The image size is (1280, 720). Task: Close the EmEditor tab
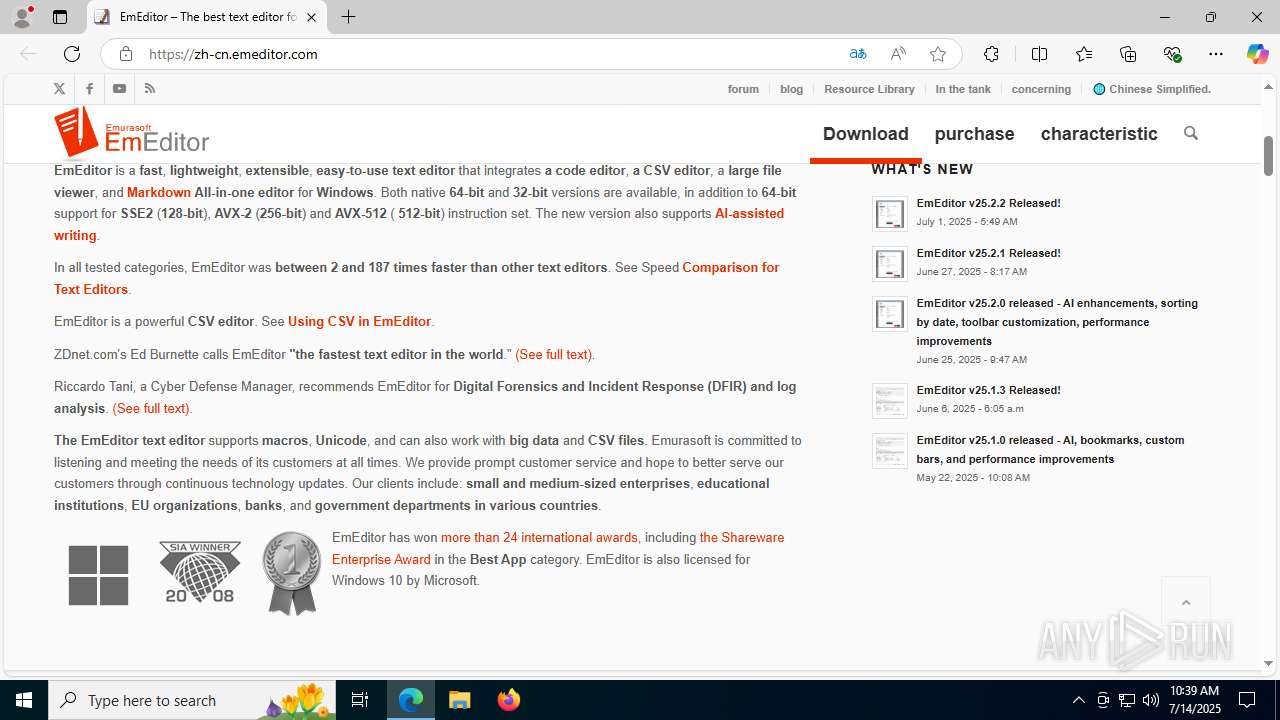point(311,17)
